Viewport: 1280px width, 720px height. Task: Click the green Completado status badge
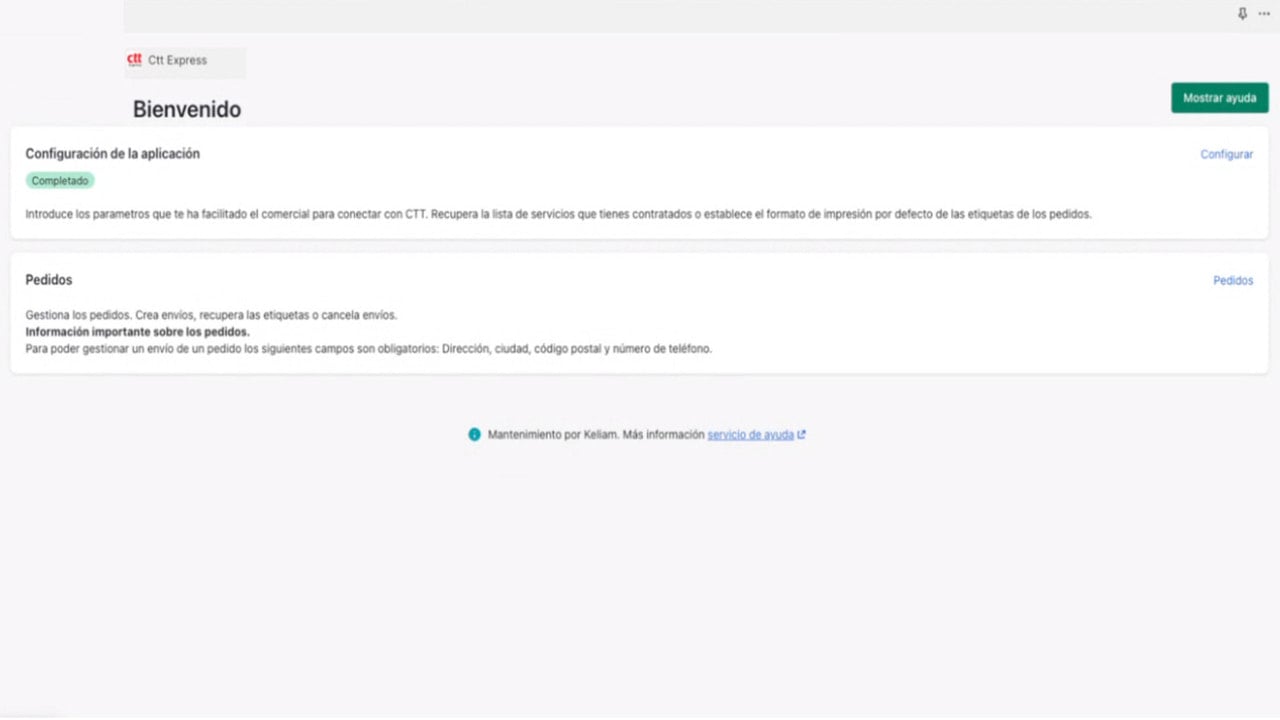[60, 181]
